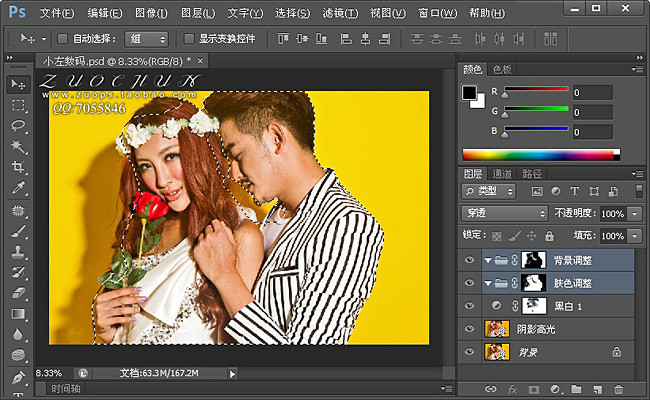Open the 穿透 blend mode dropdown
Image resolution: width=650 pixels, height=400 pixels.
click(x=504, y=213)
